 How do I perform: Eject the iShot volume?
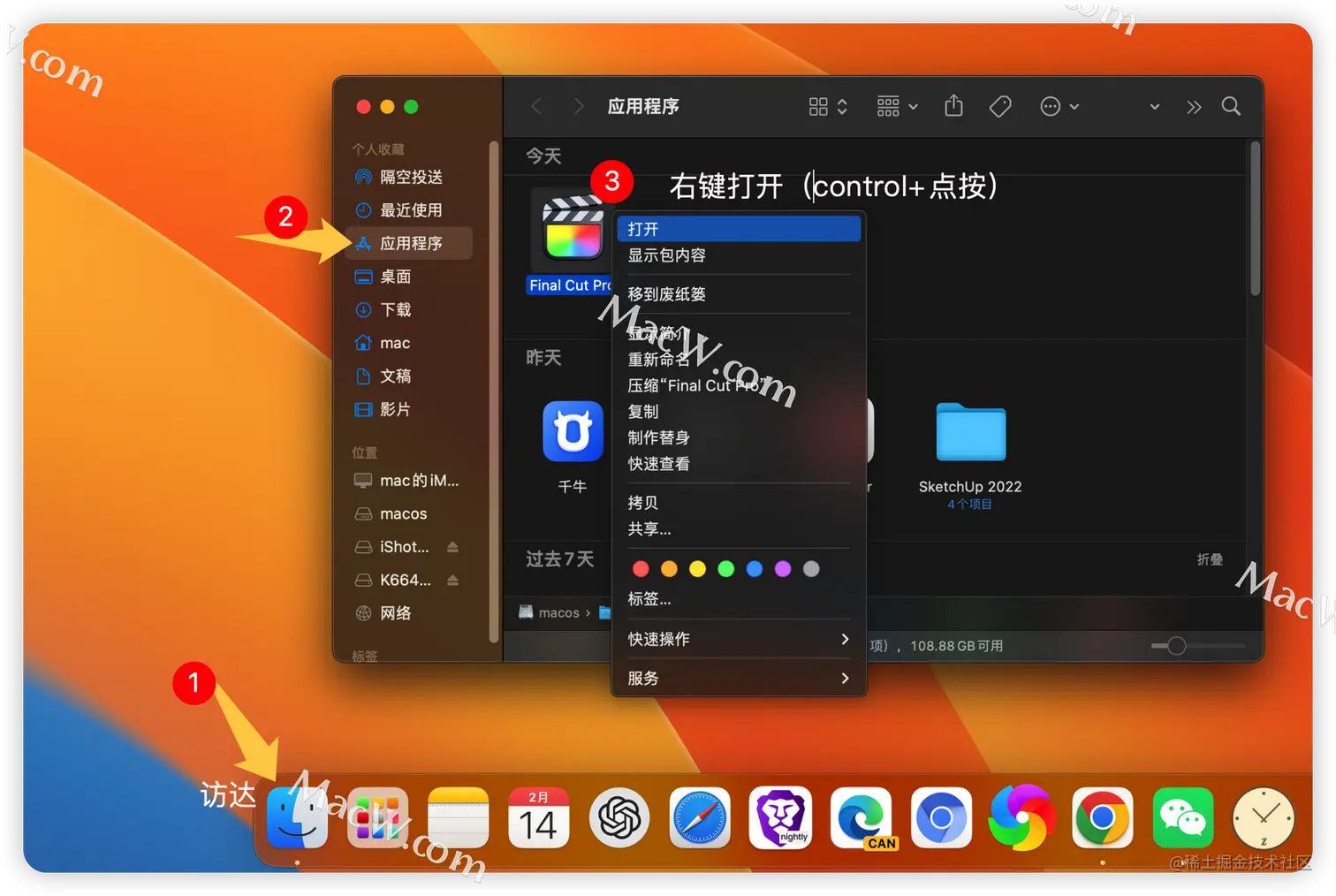[x=452, y=547]
